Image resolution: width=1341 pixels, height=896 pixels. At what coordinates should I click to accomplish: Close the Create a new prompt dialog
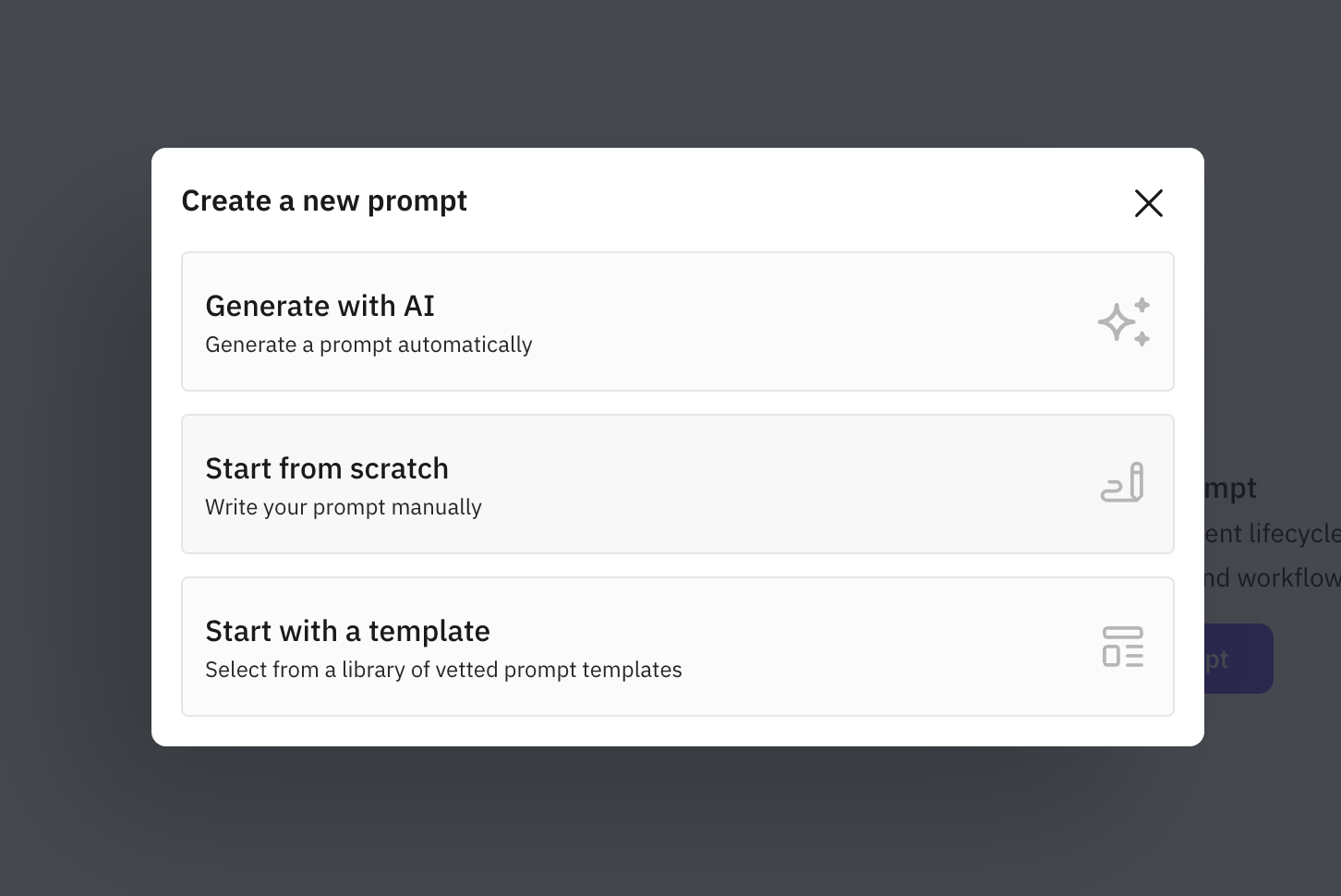1149,203
